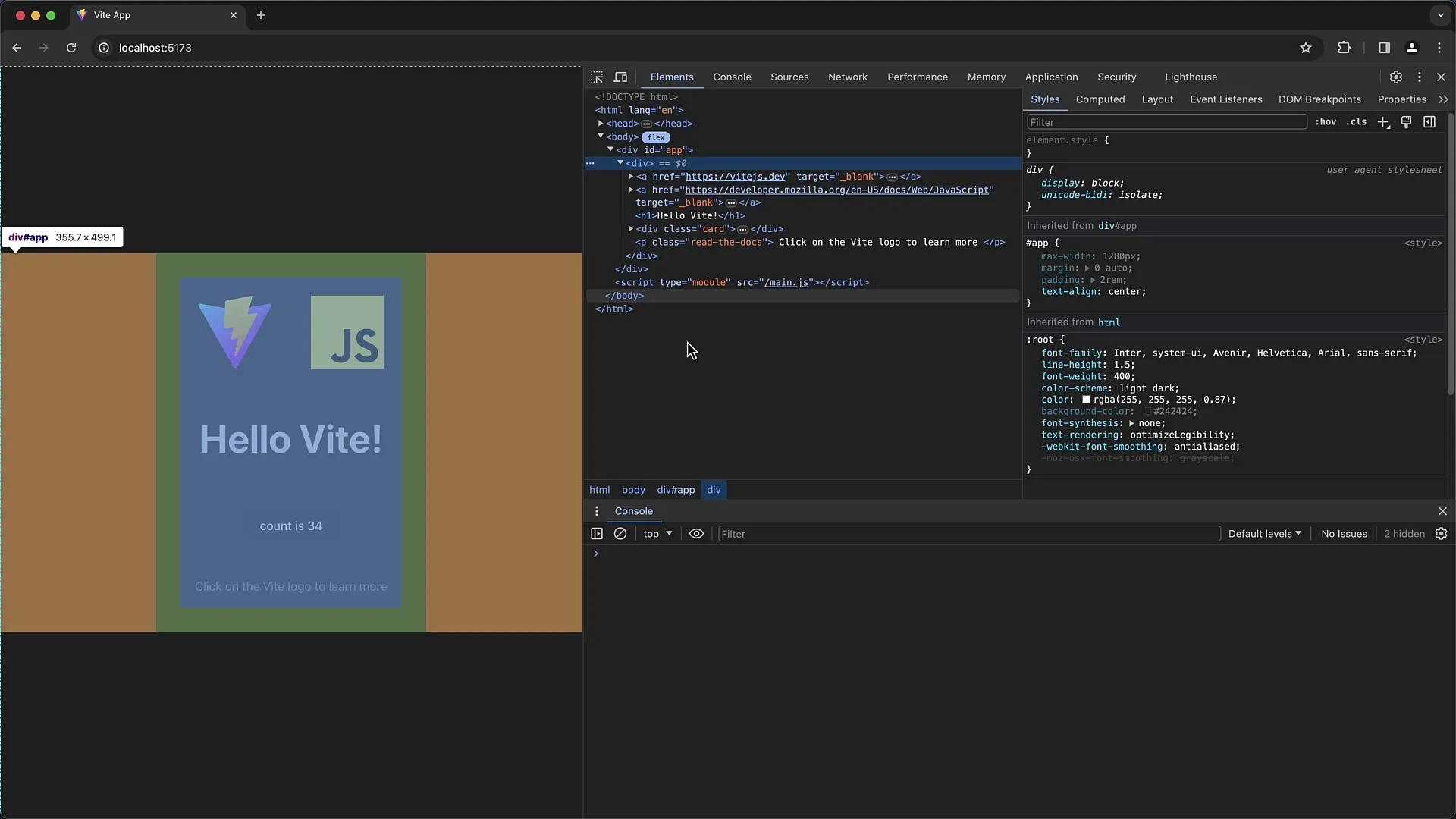Expand the mozilla developer anchor node

pos(630,190)
